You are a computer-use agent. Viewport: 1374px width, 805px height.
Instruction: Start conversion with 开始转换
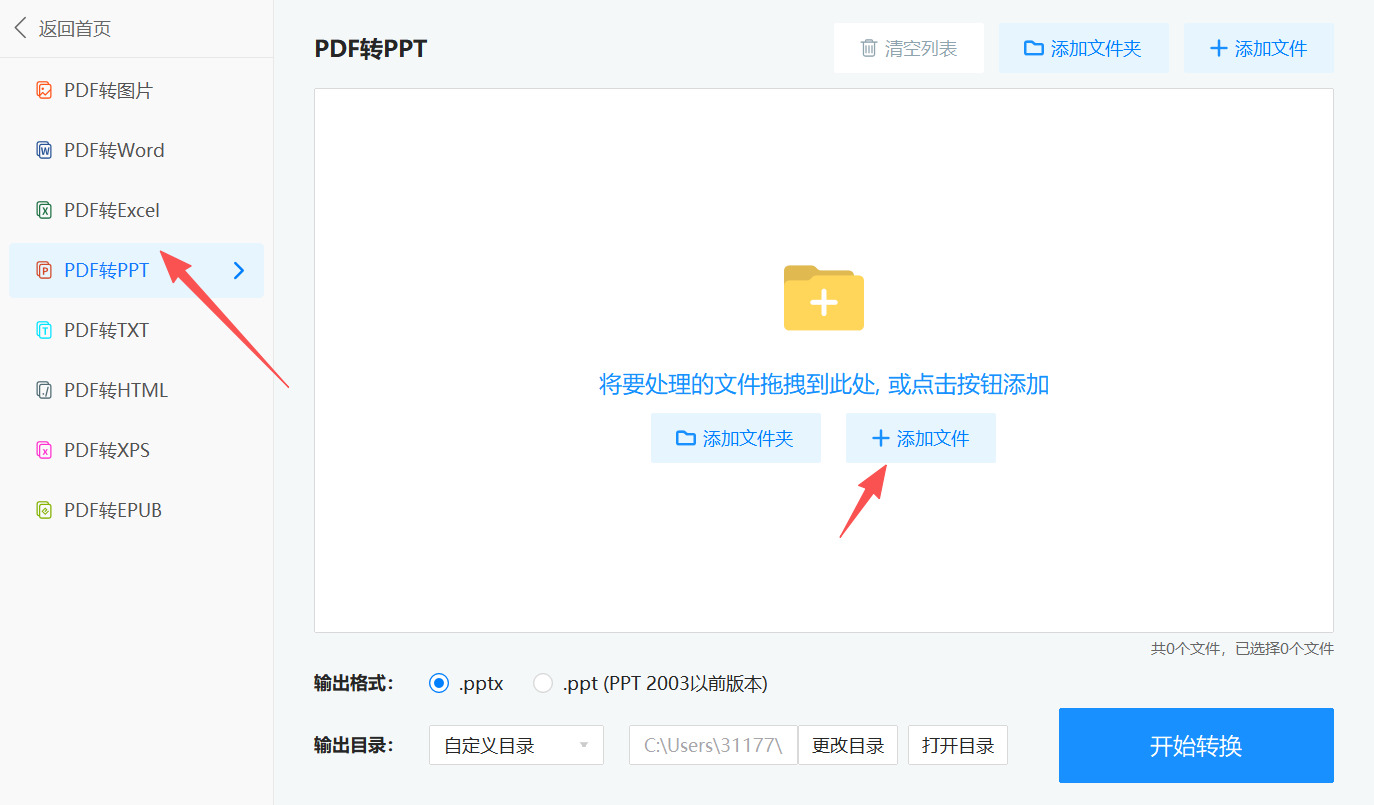[1196, 745]
